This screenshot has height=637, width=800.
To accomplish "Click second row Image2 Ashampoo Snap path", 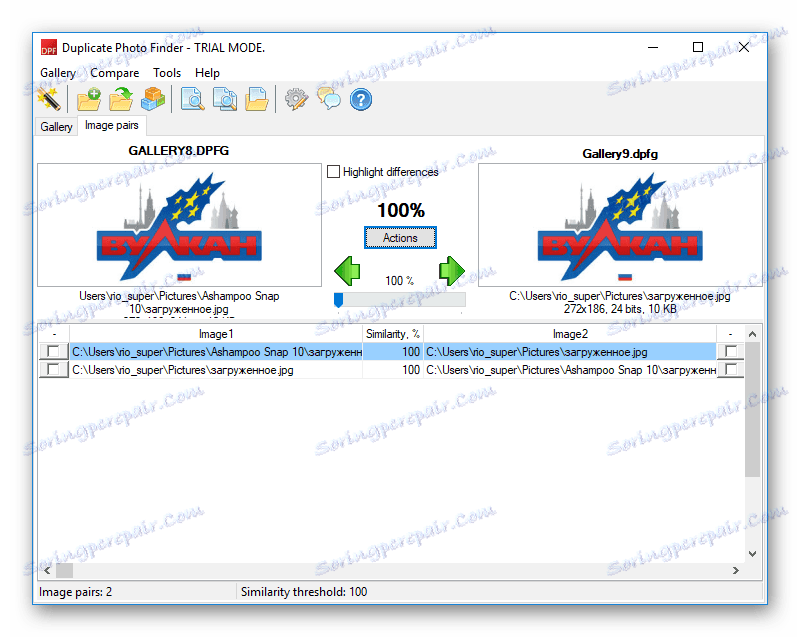I will [x=570, y=370].
